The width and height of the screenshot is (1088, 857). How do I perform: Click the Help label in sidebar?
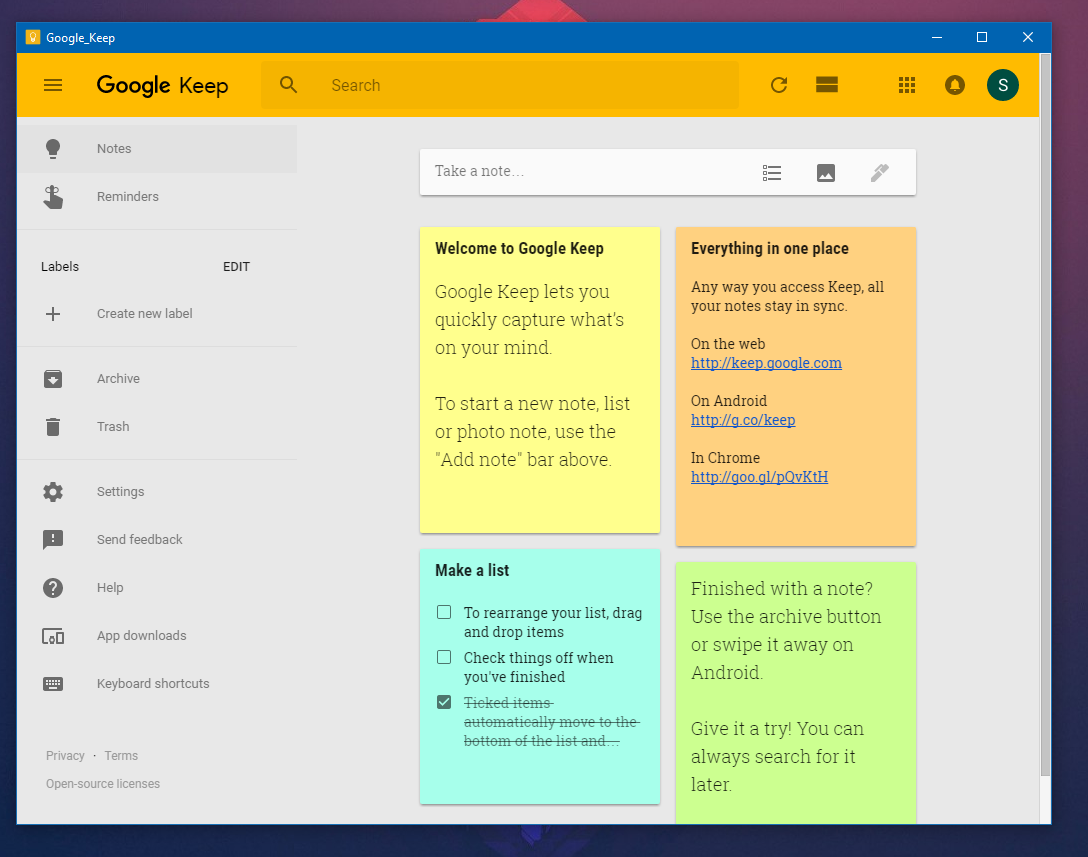click(x=110, y=588)
